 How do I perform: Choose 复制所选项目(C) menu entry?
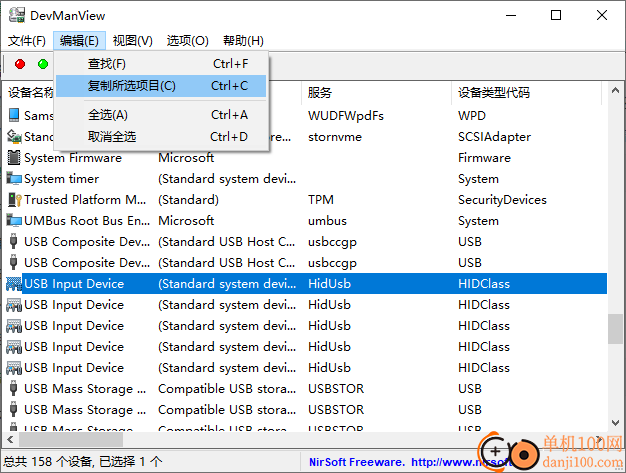point(161,86)
